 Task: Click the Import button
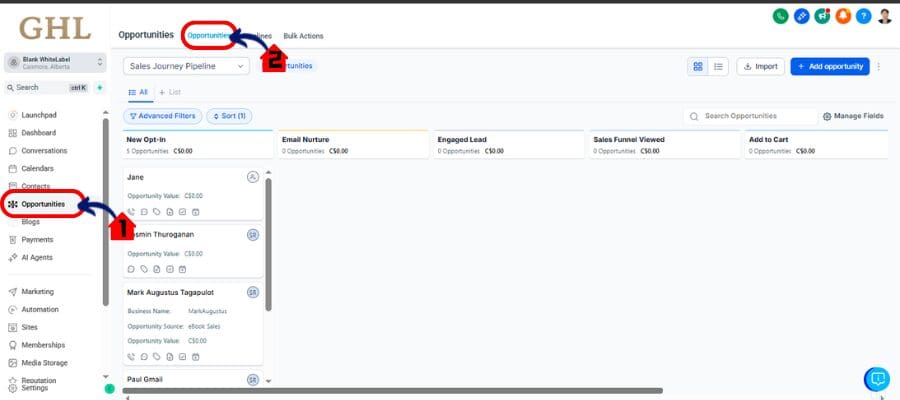coord(760,66)
